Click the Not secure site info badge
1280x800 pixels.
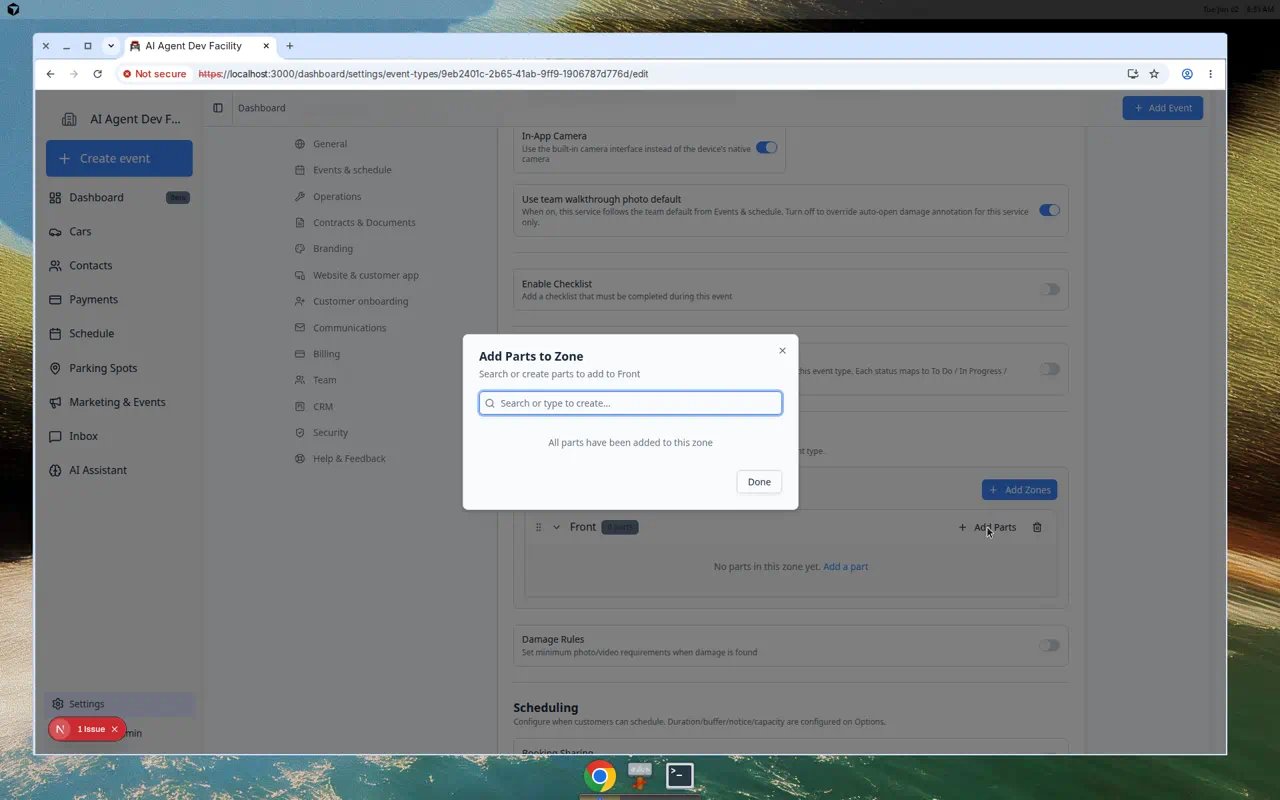155,74
